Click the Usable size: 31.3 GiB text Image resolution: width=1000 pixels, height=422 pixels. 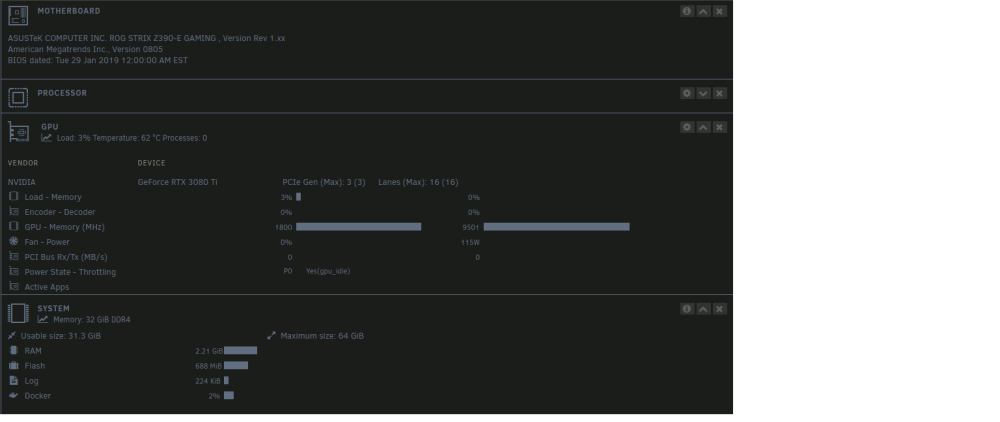point(61,336)
